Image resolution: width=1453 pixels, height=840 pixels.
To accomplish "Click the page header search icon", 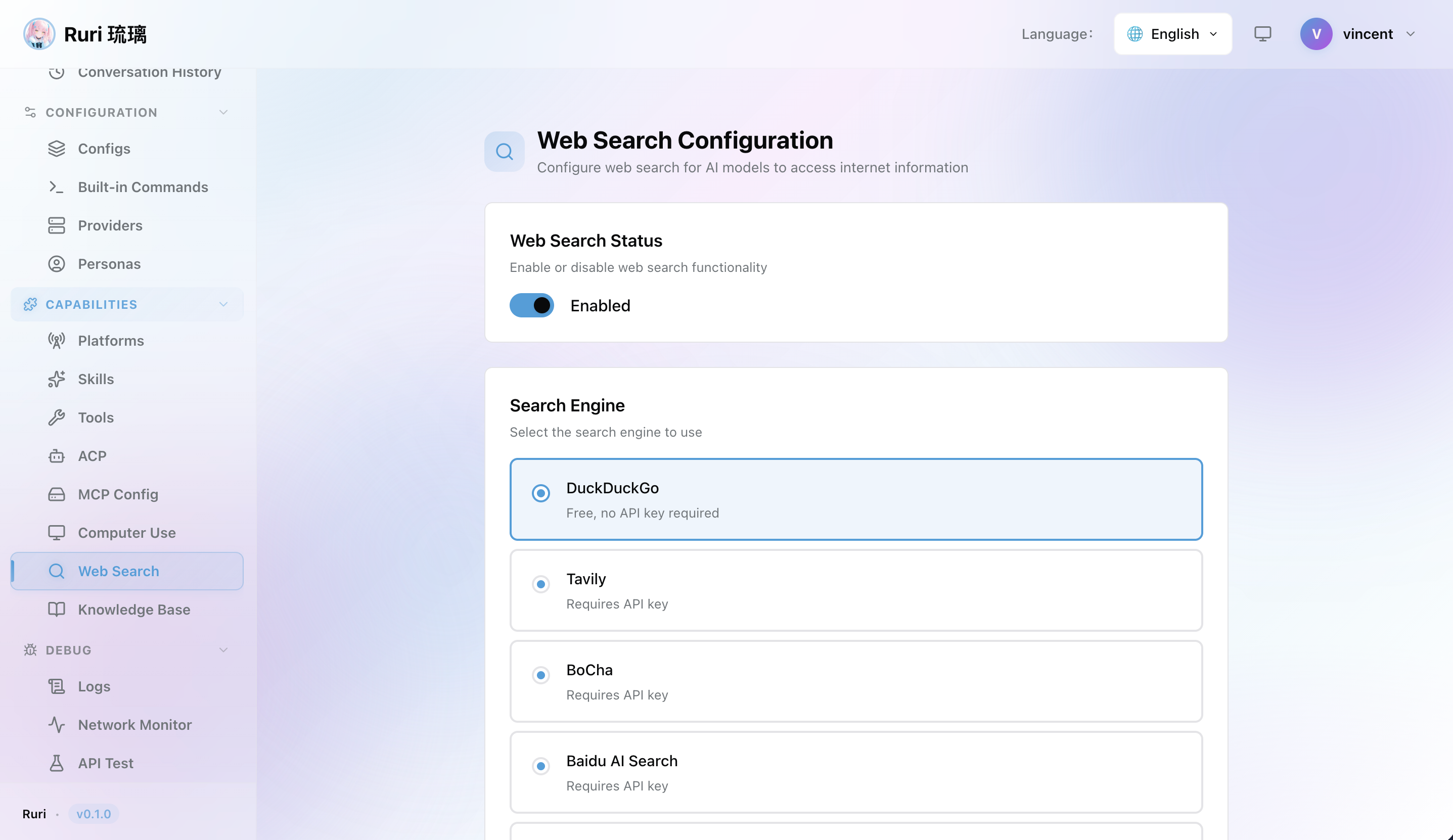I will [505, 152].
